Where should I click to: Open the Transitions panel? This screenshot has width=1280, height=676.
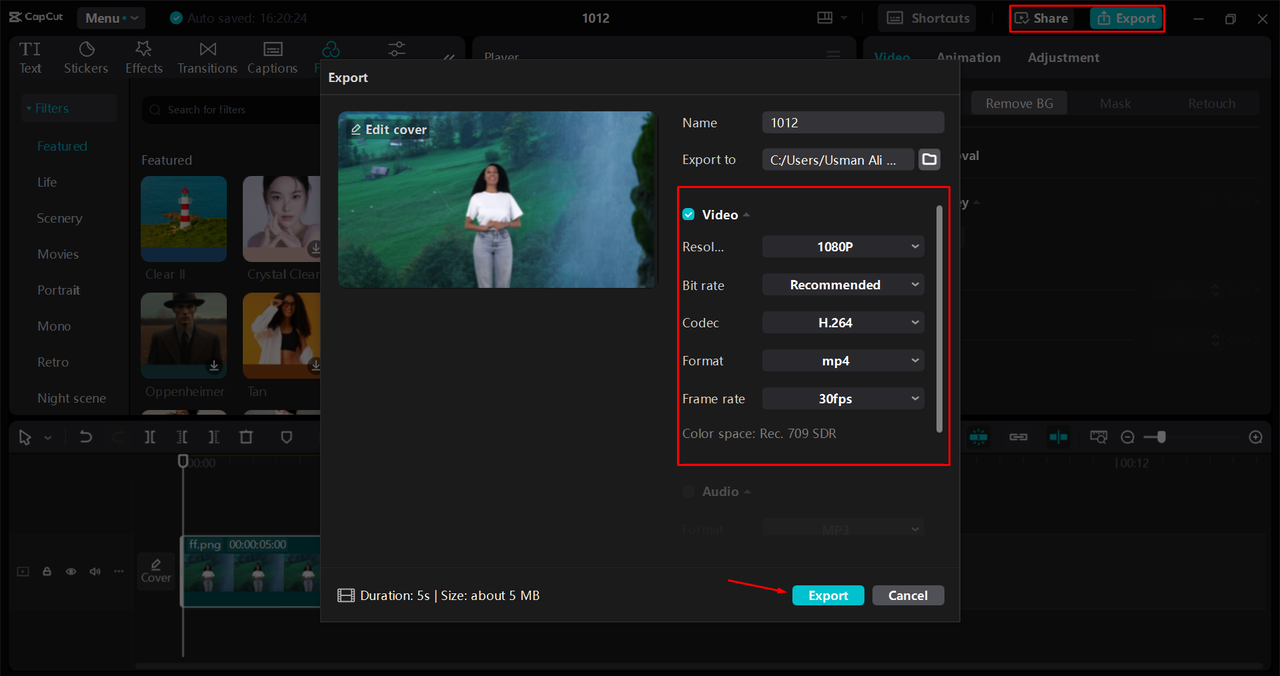(207, 58)
